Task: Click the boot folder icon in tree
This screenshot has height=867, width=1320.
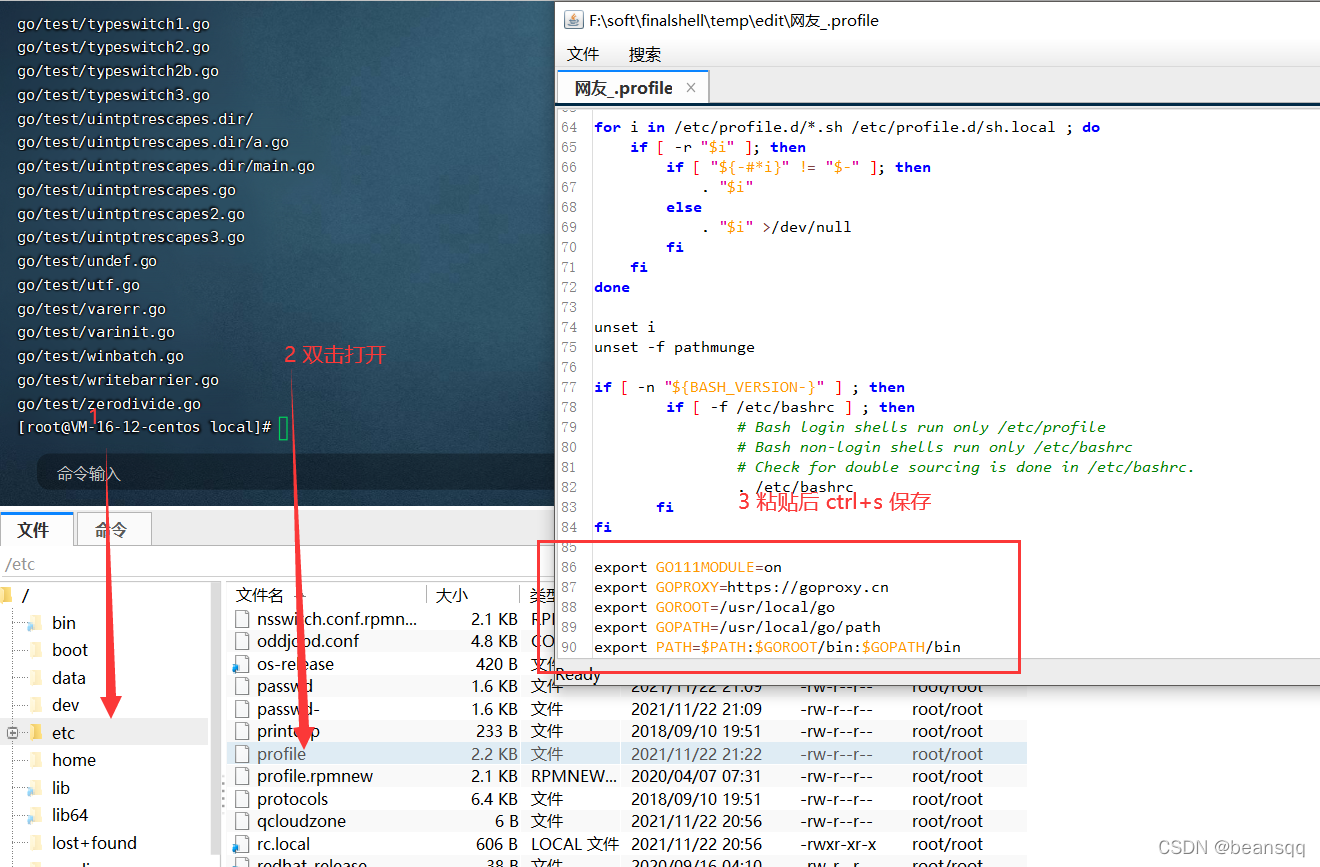Action: click(x=35, y=650)
